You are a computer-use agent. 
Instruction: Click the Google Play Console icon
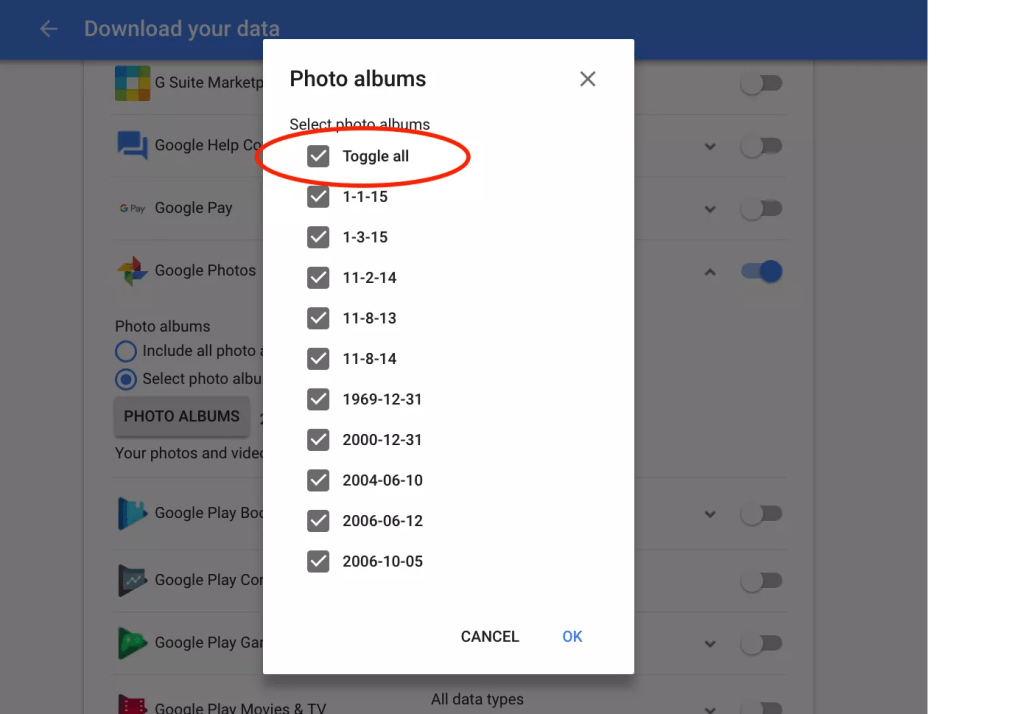(132, 580)
